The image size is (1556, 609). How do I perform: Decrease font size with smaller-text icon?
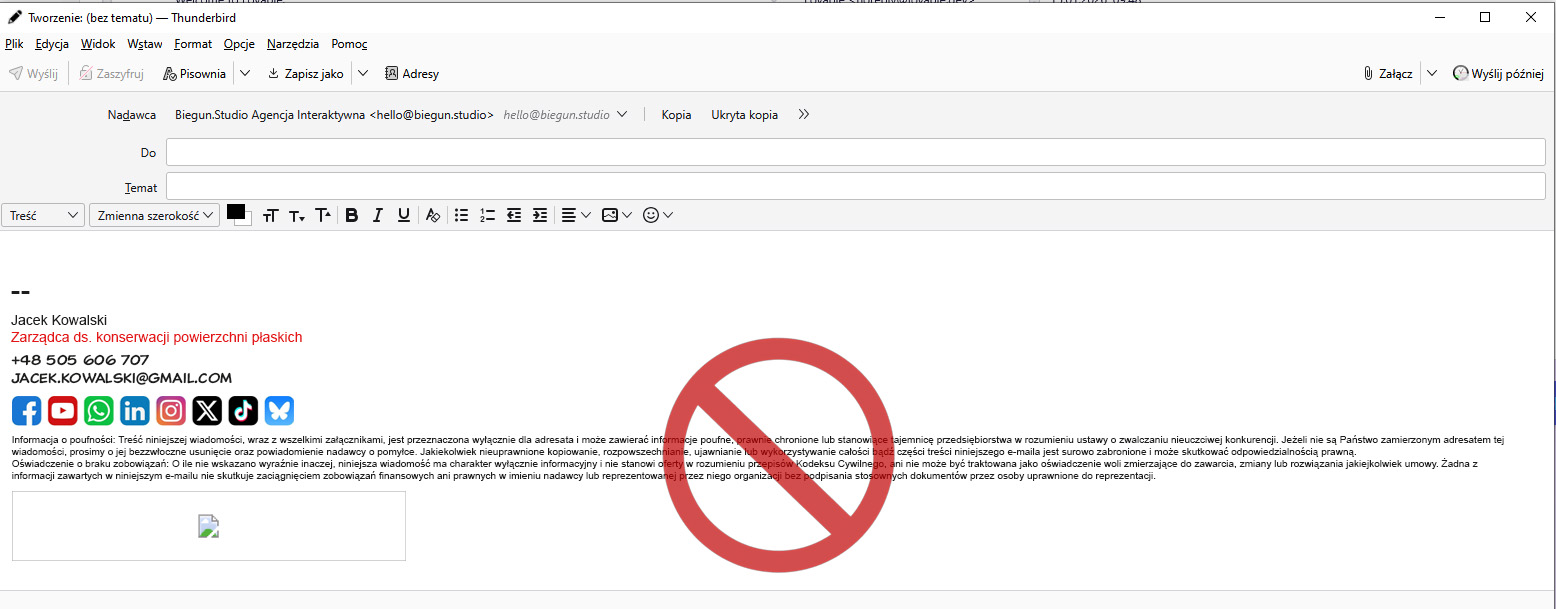[296, 215]
